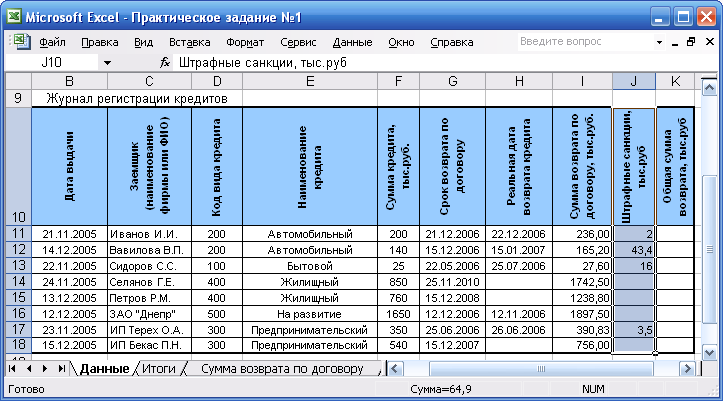
Task: Select the Данные sheet tab
Action: tap(104, 369)
